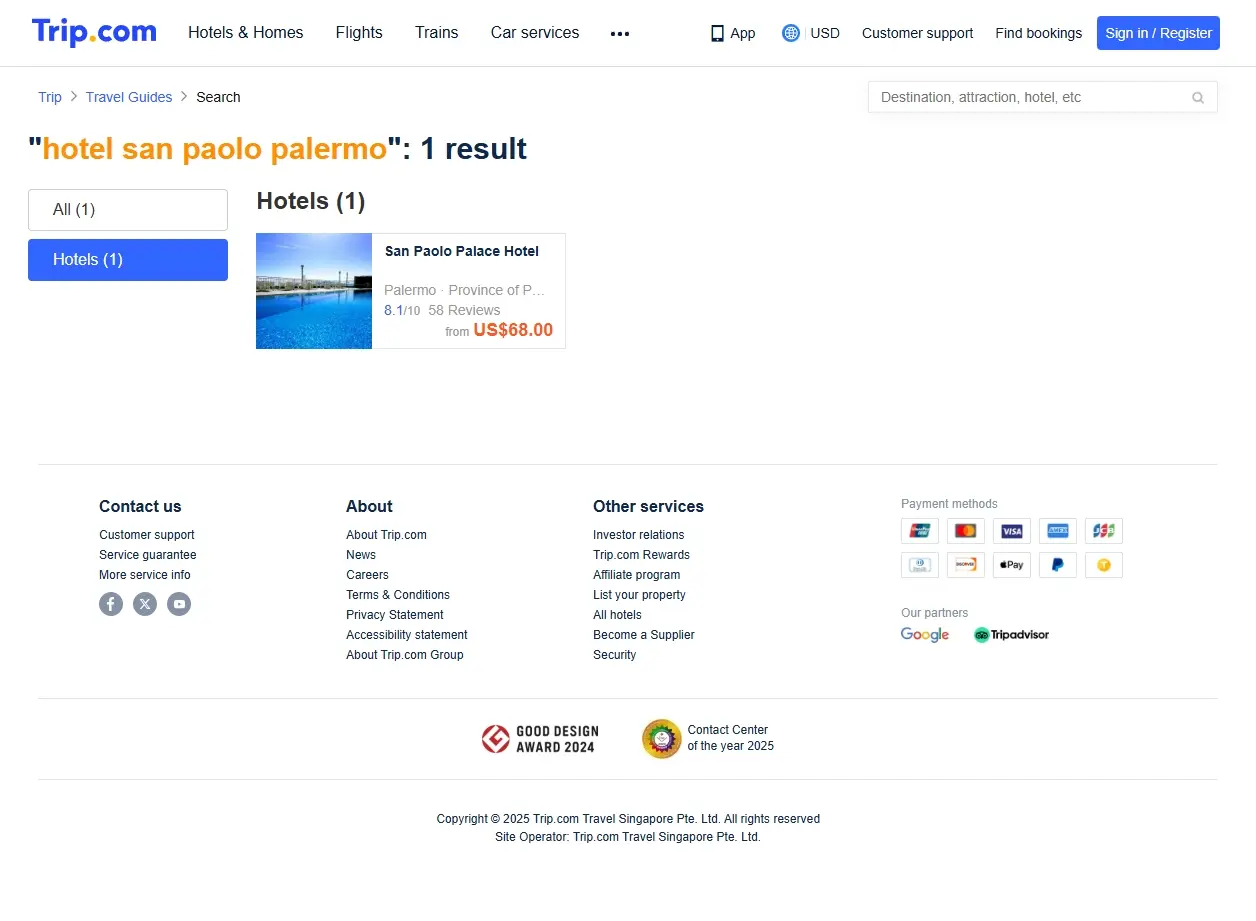Open Terms & Conditions footer link
Image resolution: width=1256 pixels, height=921 pixels.
(398, 595)
